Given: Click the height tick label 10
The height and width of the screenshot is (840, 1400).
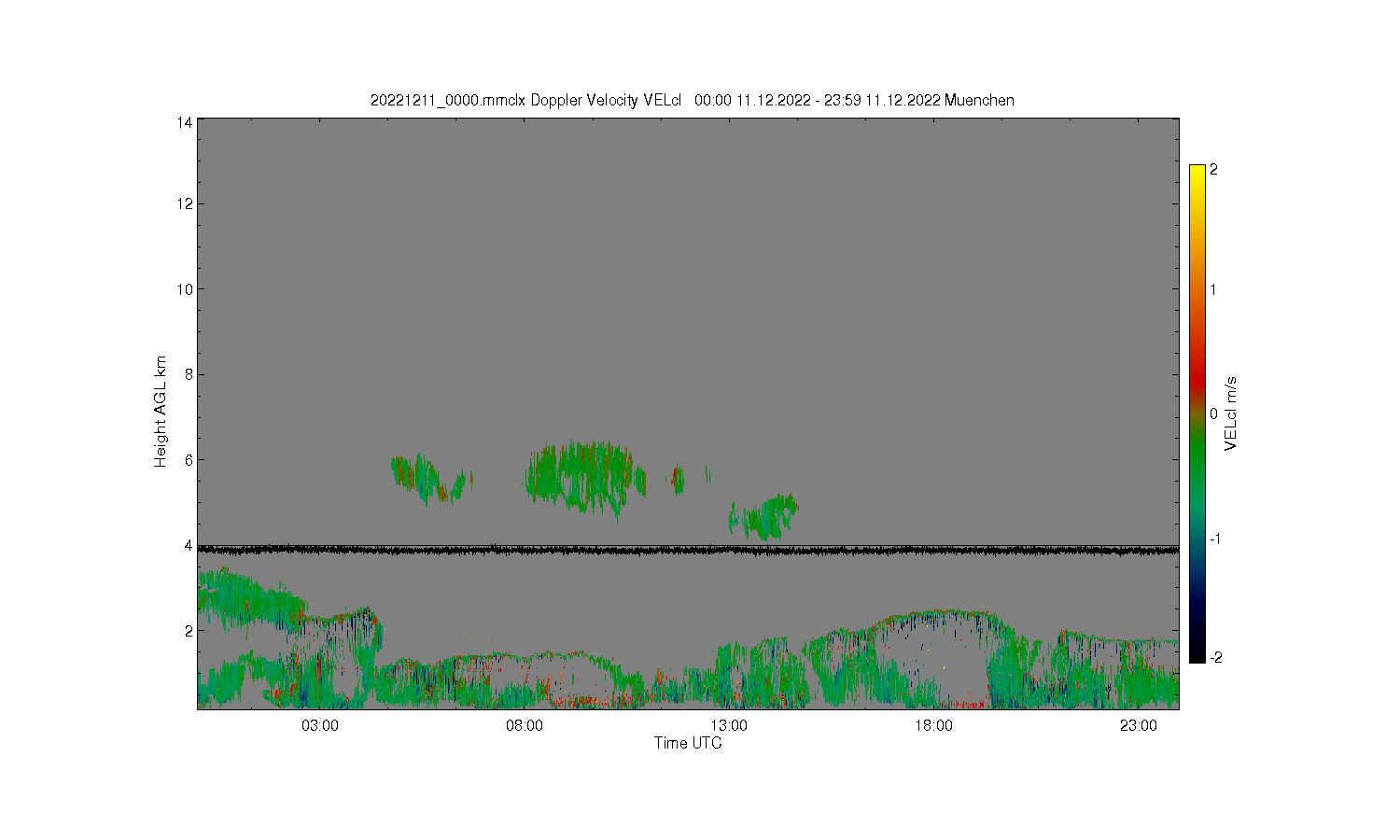Looking at the screenshot, I should coord(185,289).
